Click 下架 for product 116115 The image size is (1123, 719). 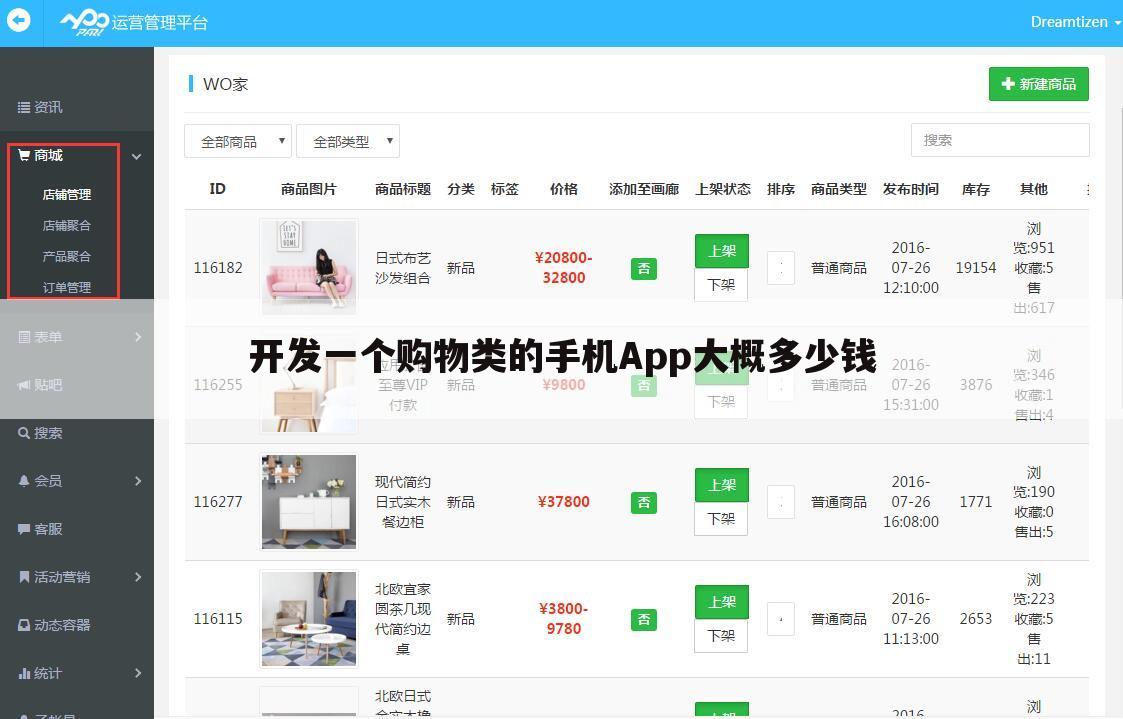(721, 635)
